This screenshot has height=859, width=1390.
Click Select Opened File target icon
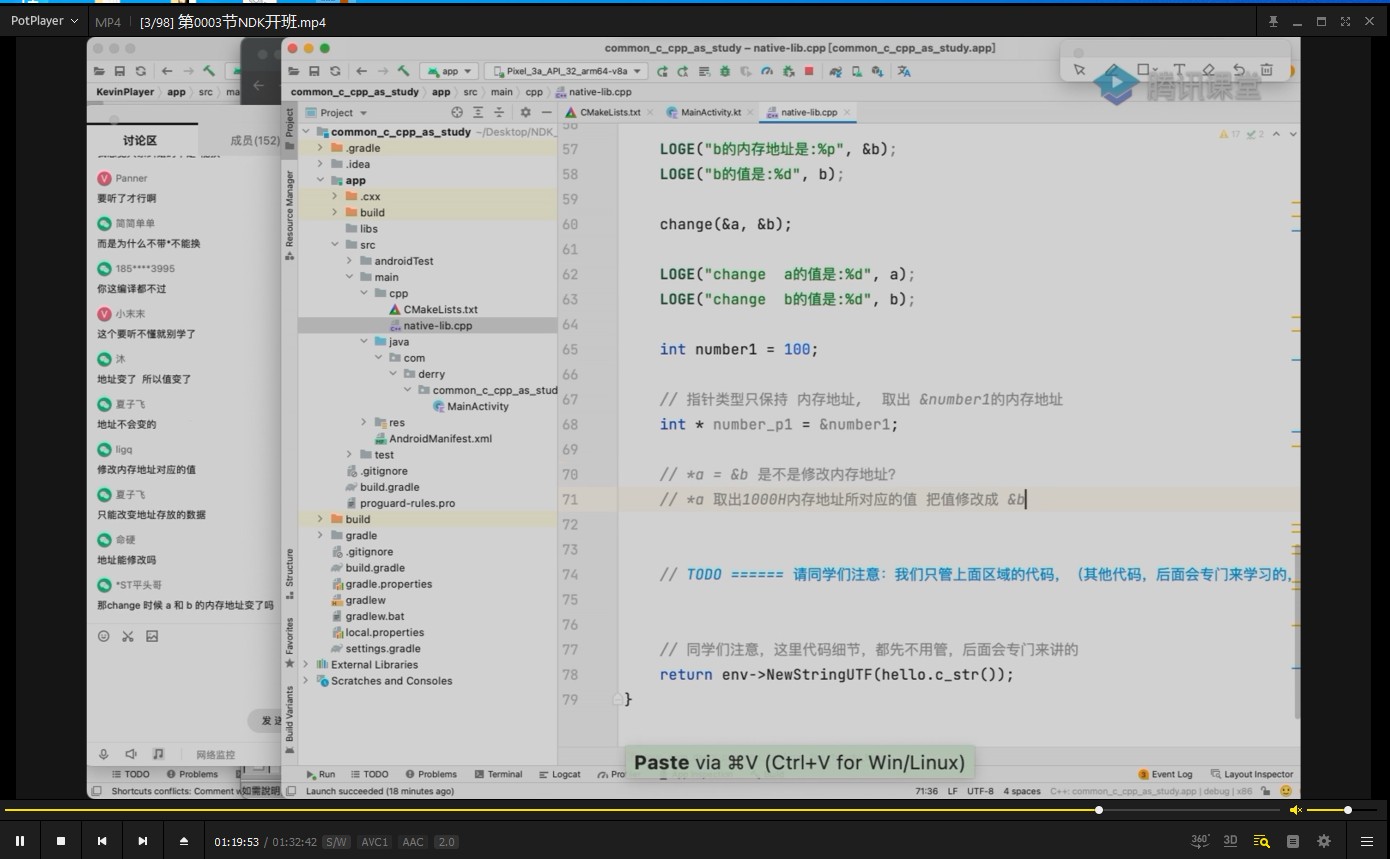[457, 112]
